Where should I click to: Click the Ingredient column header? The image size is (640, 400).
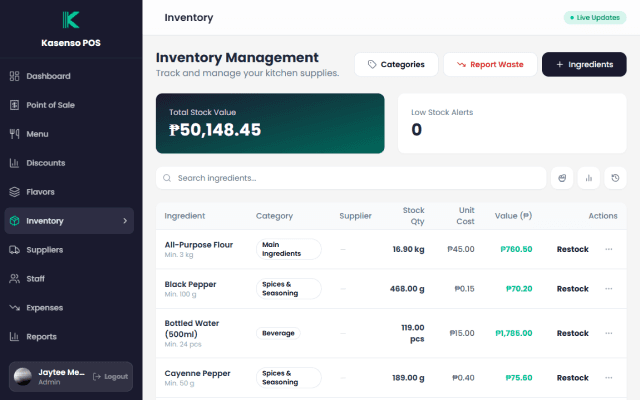coord(184,216)
